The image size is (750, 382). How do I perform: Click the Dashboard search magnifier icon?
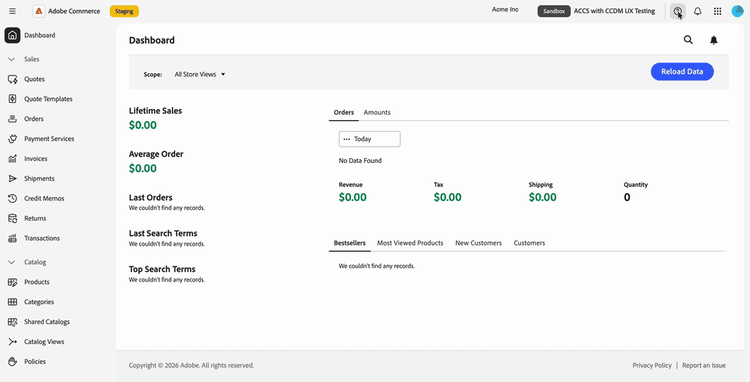tap(688, 40)
